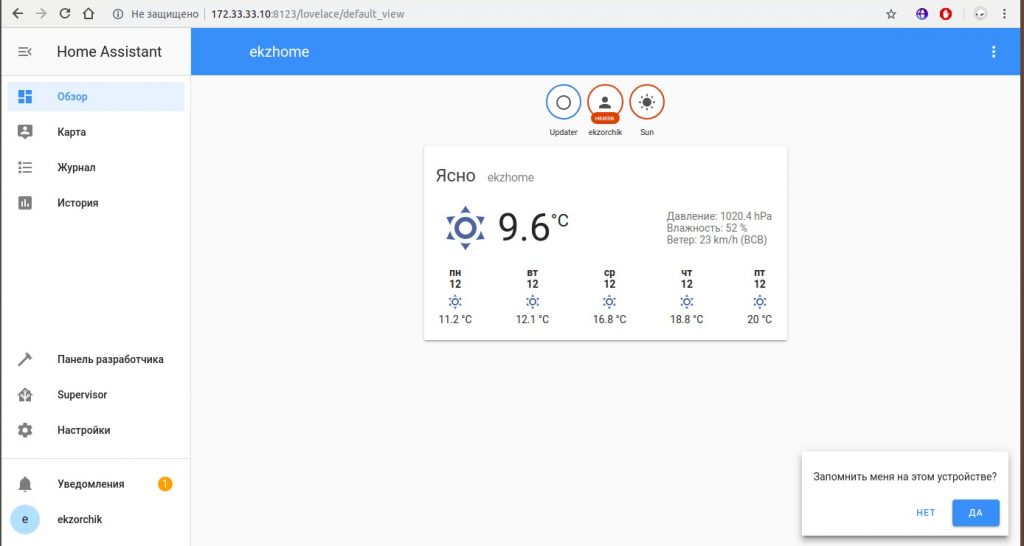The width and height of the screenshot is (1024, 546).
Task: Click the Supervisor icon in sidebar
Action: (x=25, y=395)
